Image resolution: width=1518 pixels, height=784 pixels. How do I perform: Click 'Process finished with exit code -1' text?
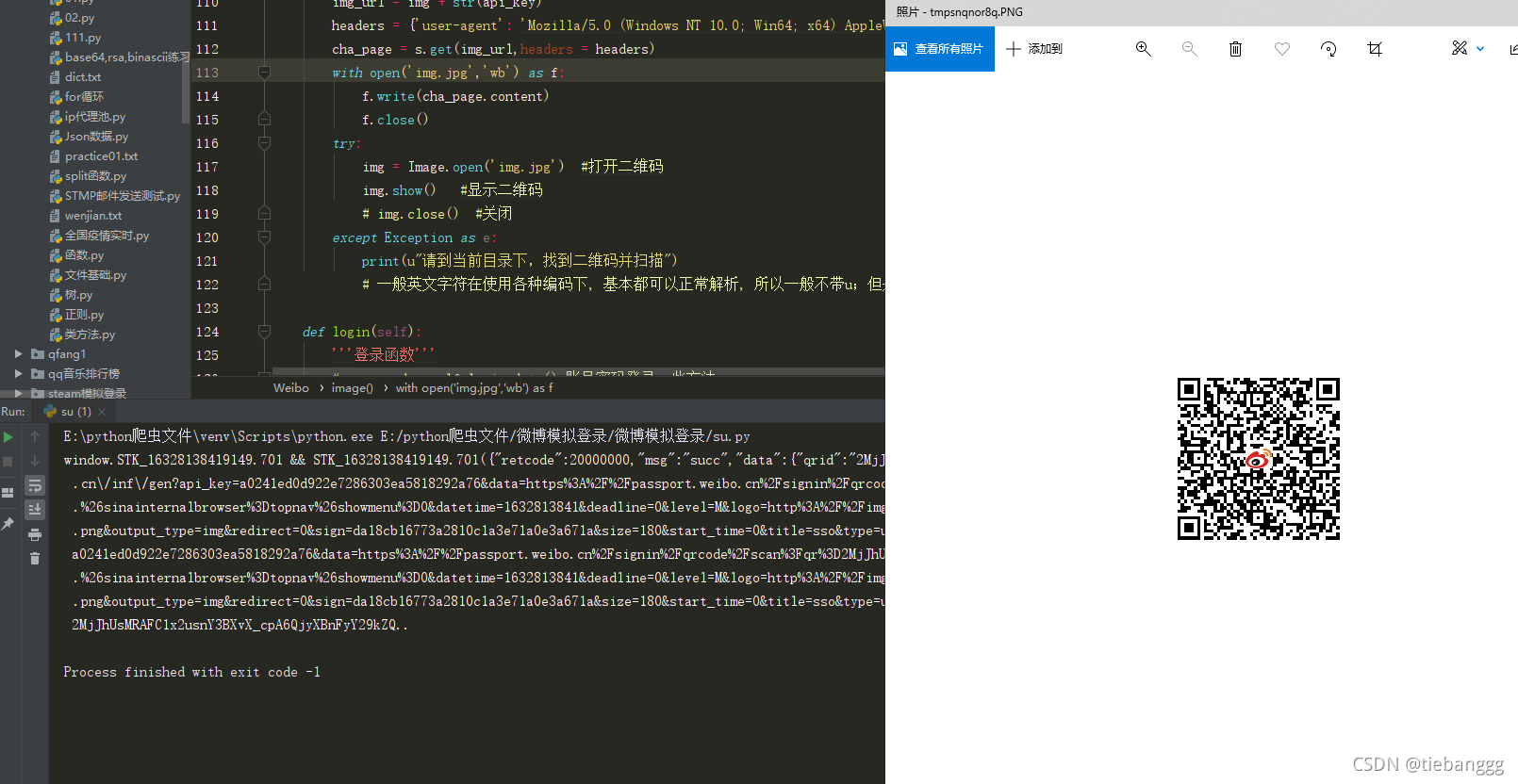point(191,672)
